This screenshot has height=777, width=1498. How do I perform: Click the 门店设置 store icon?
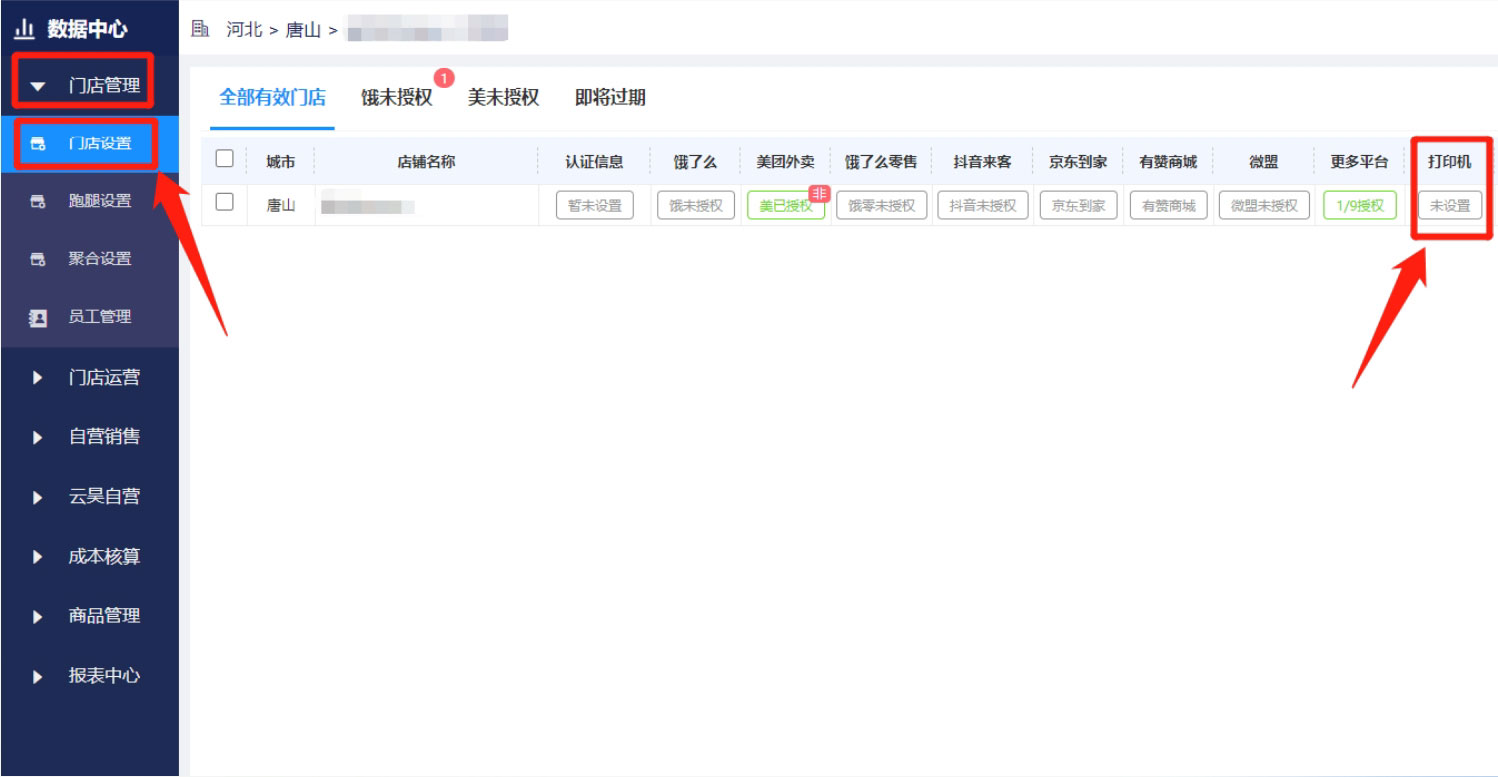pos(38,144)
